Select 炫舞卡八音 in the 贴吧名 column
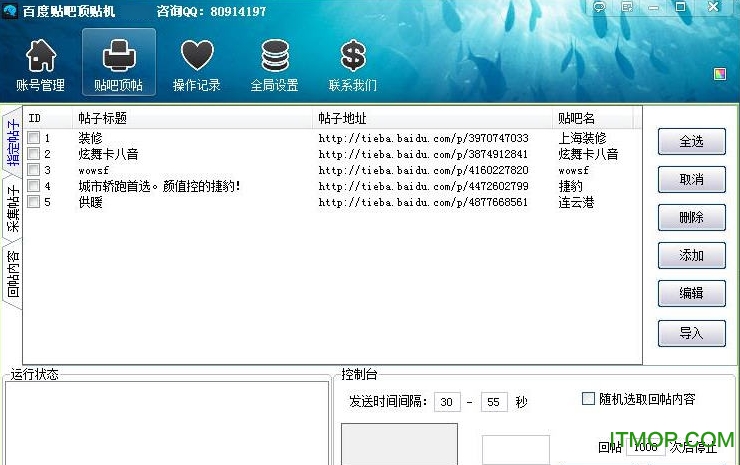Image resolution: width=740 pixels, height=465 pixels. click(x=588, y=154)
